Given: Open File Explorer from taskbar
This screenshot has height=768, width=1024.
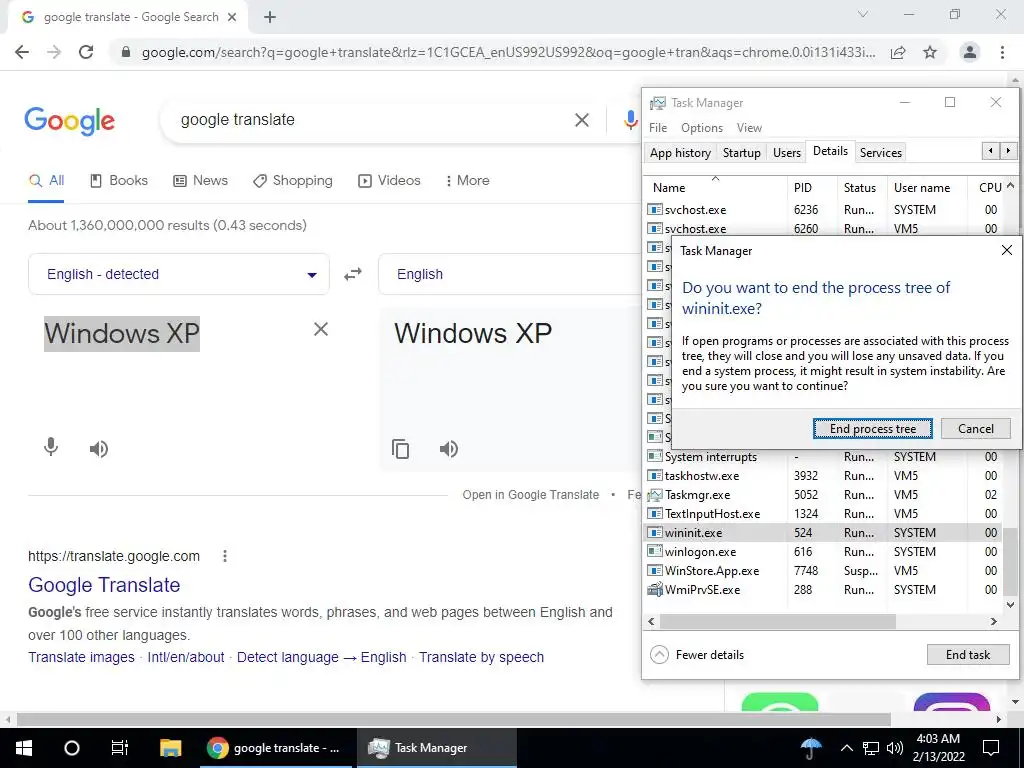Looking at the screenshot, I should [x=170, y=748].
